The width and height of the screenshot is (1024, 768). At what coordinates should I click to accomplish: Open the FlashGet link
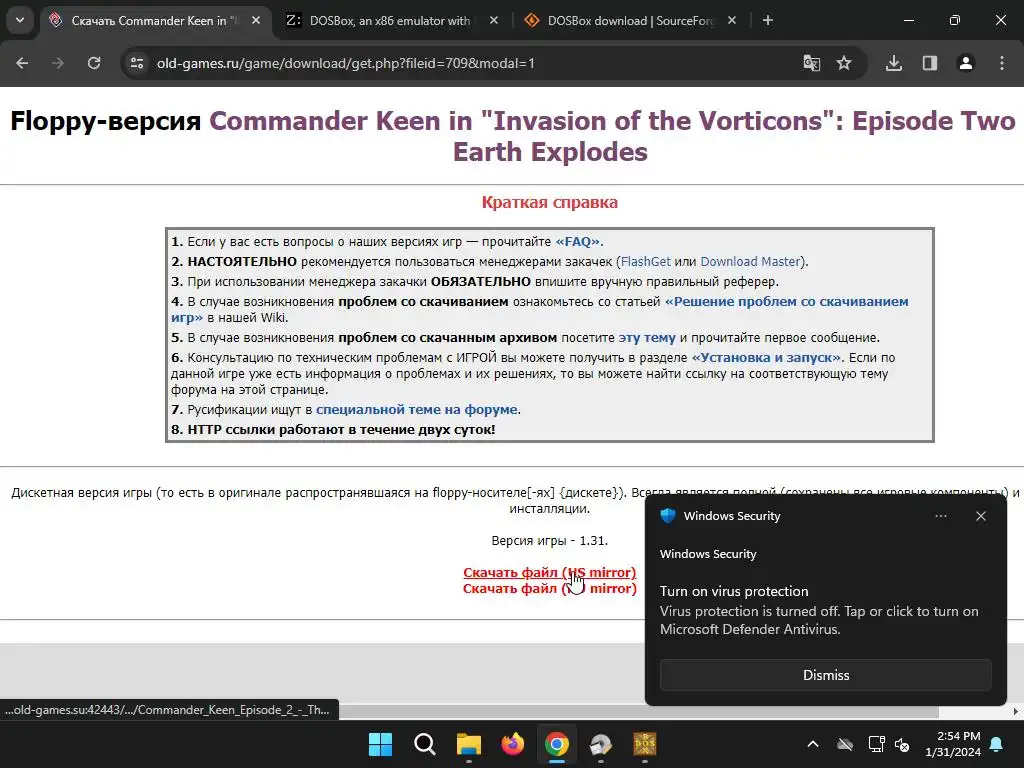645,262
